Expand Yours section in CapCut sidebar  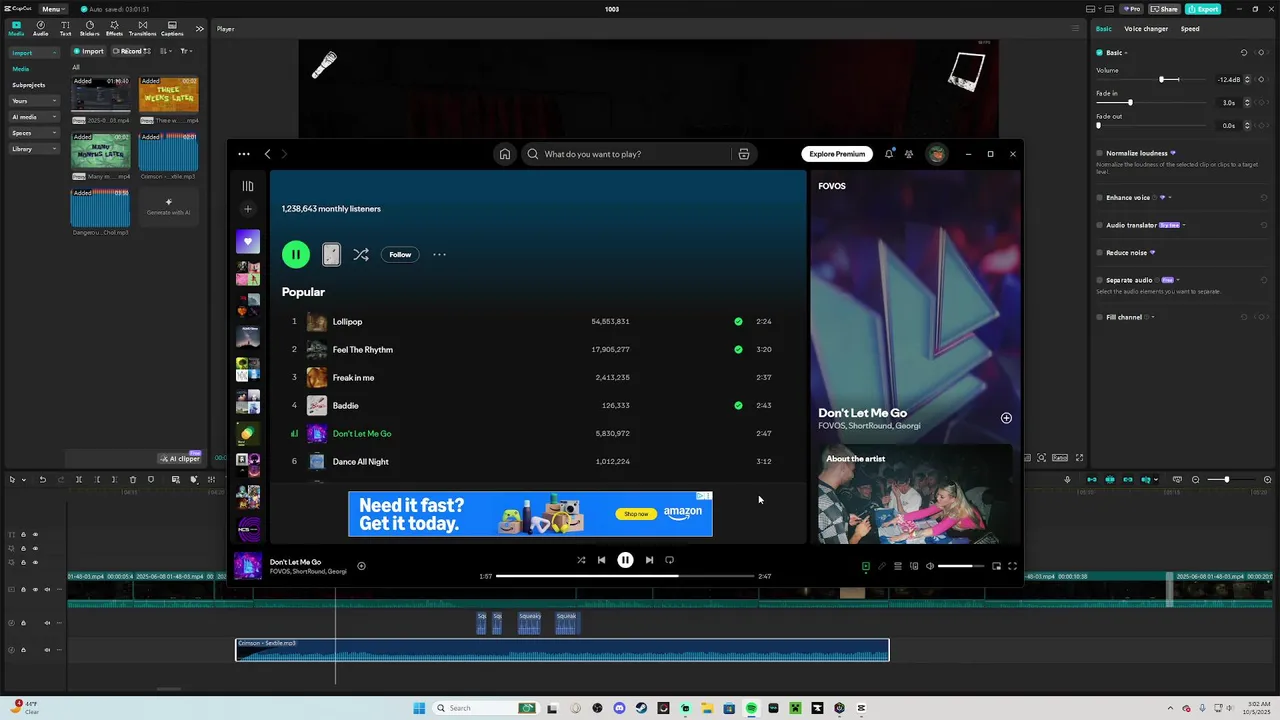click(34, 101)
